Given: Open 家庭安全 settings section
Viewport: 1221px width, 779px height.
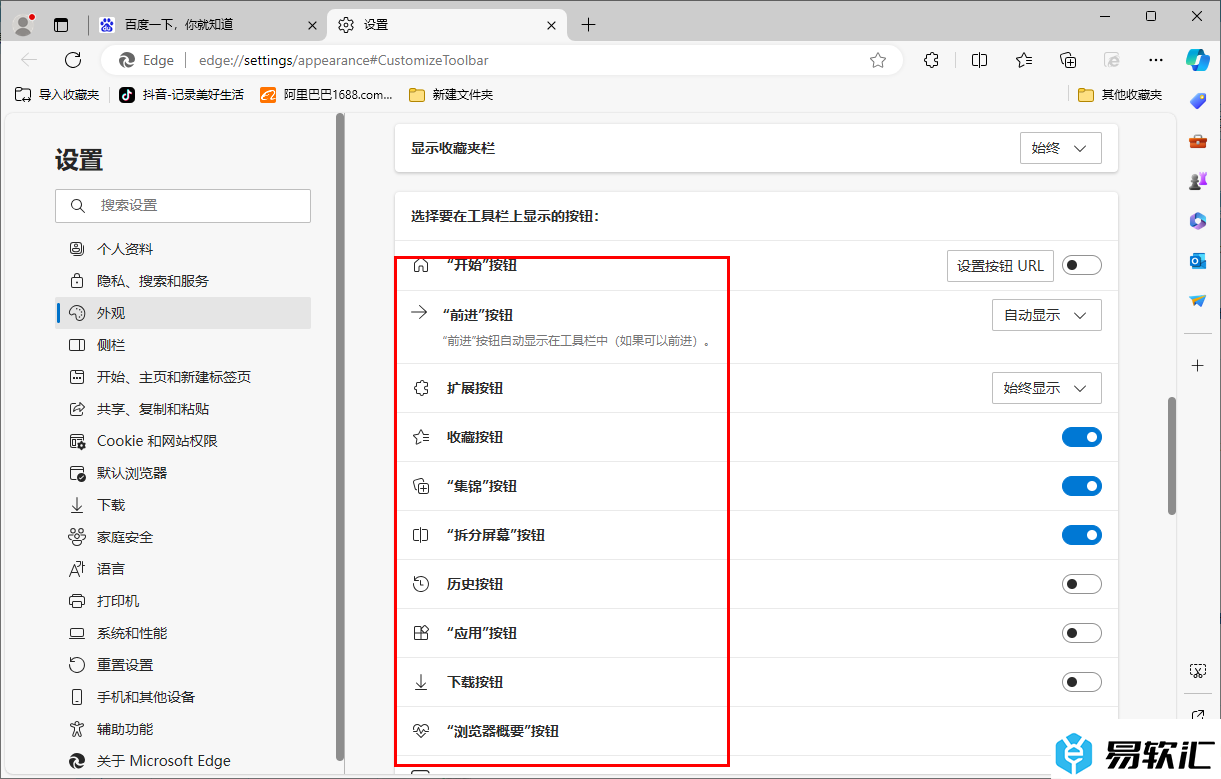Looking at the screenshot, I should click(x=183, y=537).
